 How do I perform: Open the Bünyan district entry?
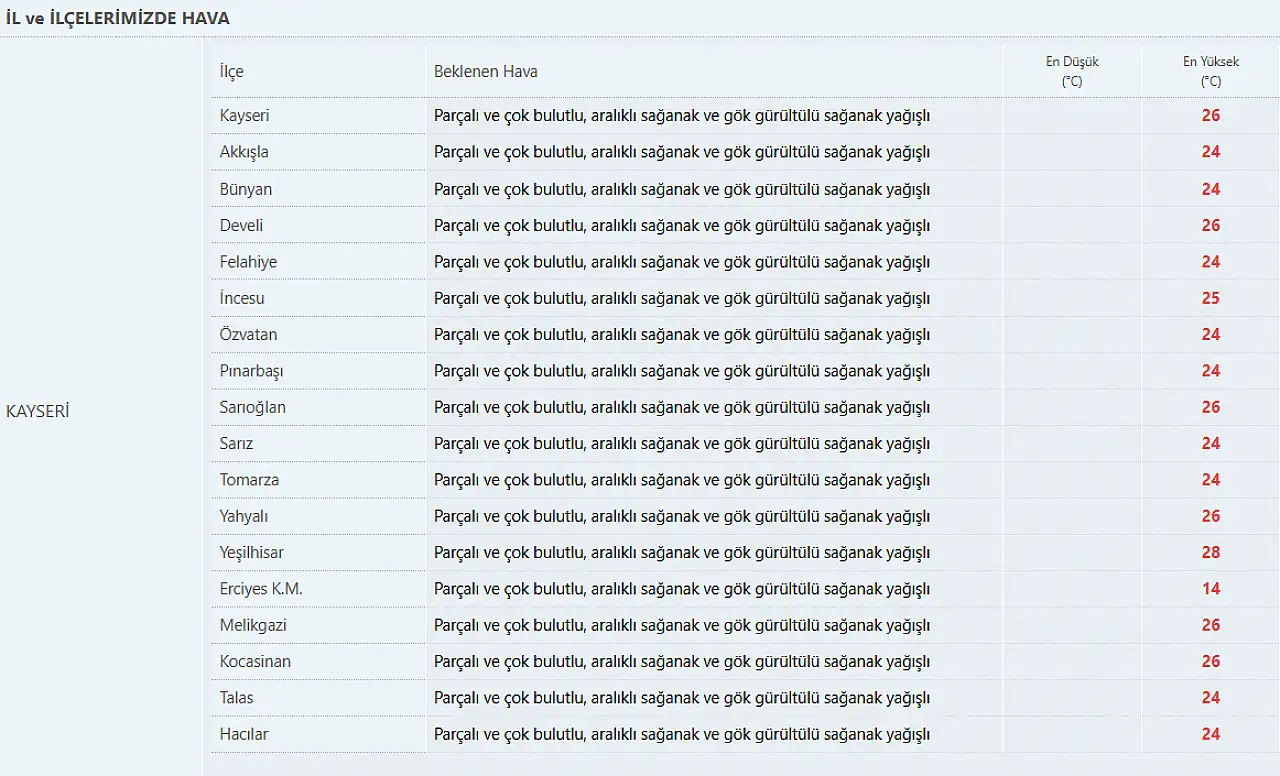click(x=246, y=189)
